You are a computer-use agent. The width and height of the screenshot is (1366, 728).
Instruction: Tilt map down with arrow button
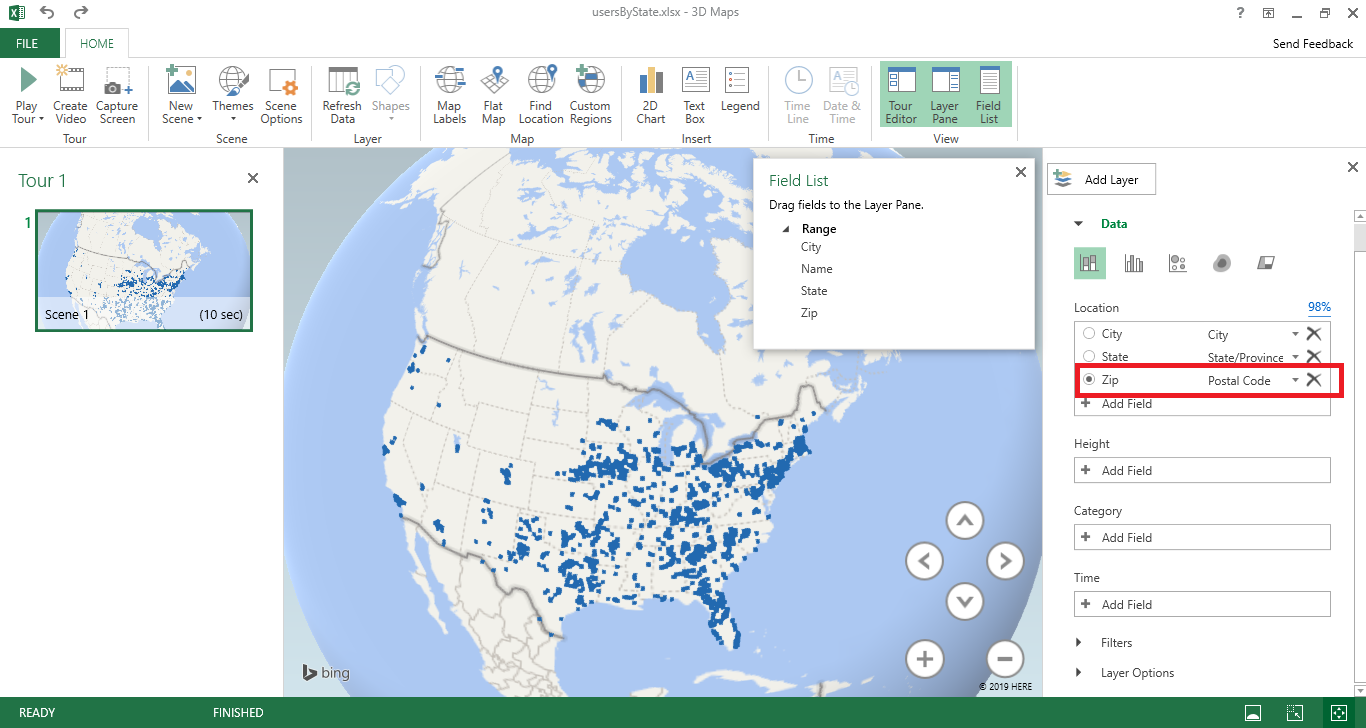click(964, 601)
